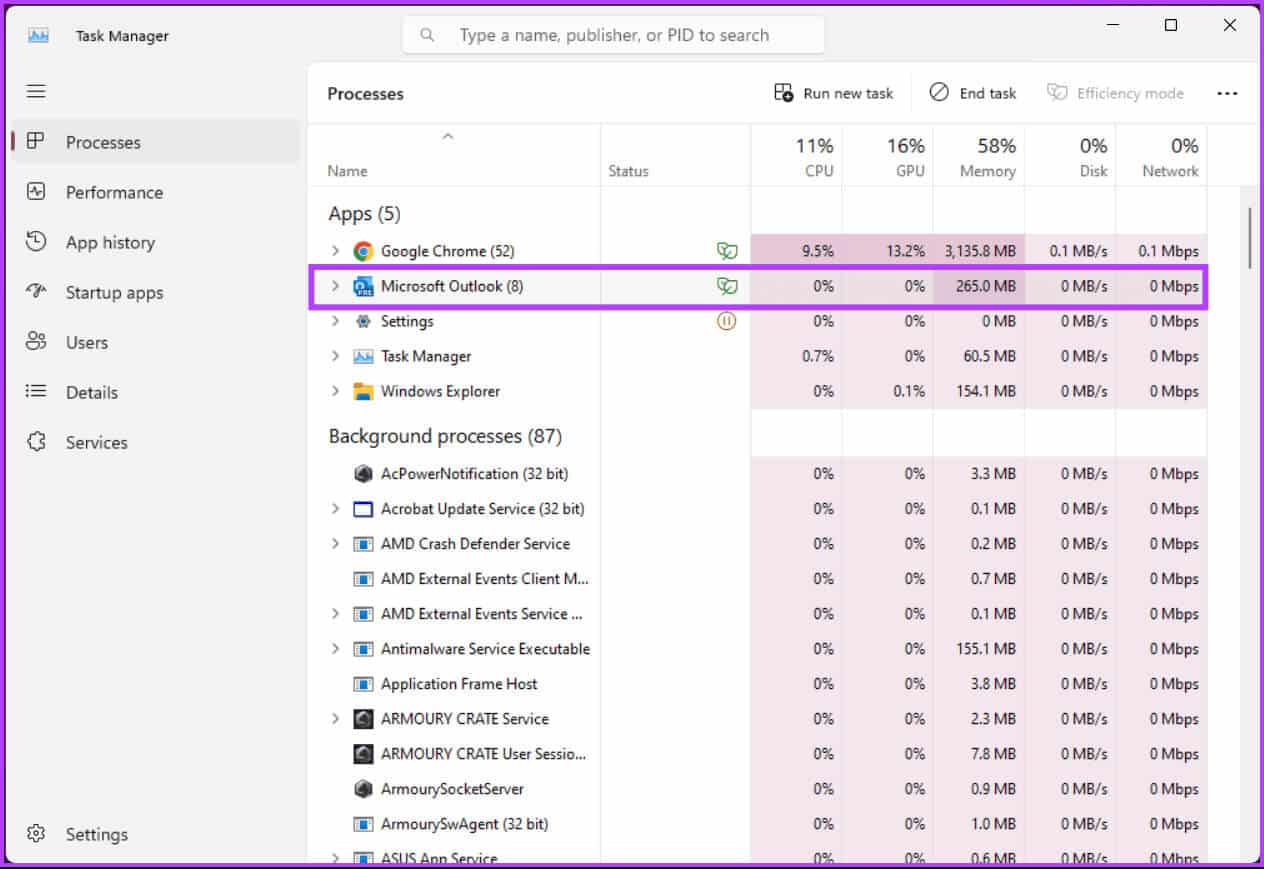This screenshot has width=1264, height=869.
Task: Sort by the Memory column header
Action: (x=979, y=155)
